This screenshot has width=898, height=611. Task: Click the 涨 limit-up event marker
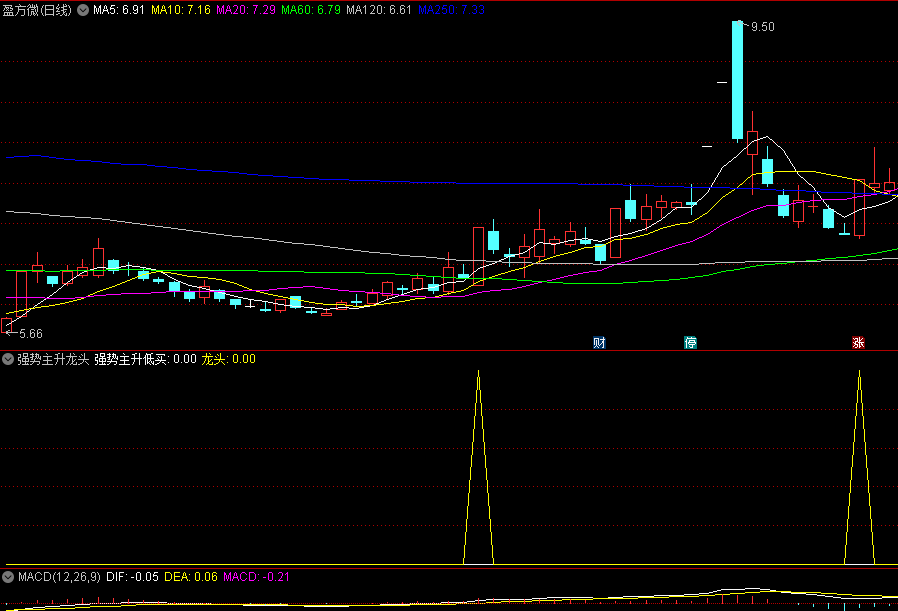coord(858,343)
